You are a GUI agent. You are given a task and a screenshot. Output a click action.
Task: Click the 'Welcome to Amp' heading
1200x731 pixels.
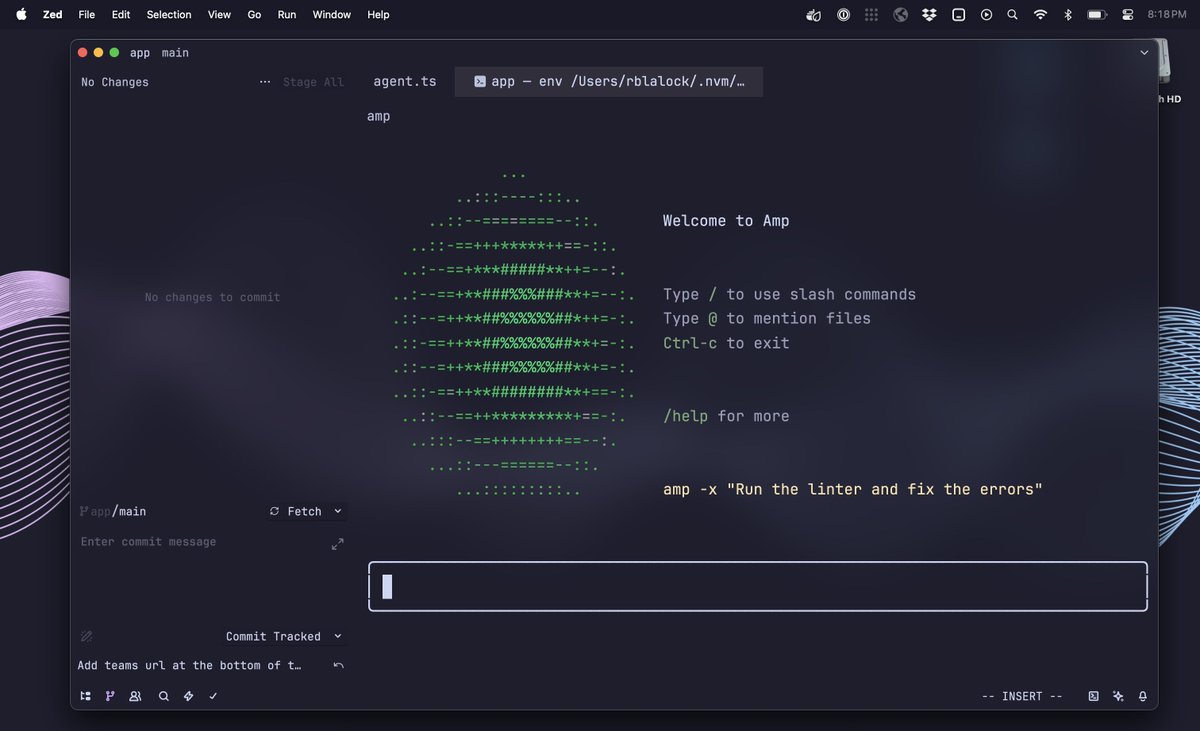click(726, 221)
